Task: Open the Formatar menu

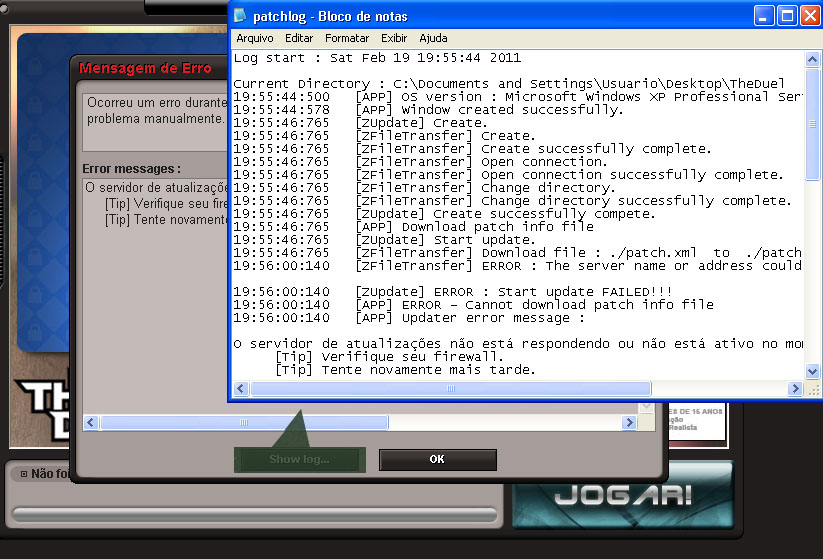Action: 347,38
